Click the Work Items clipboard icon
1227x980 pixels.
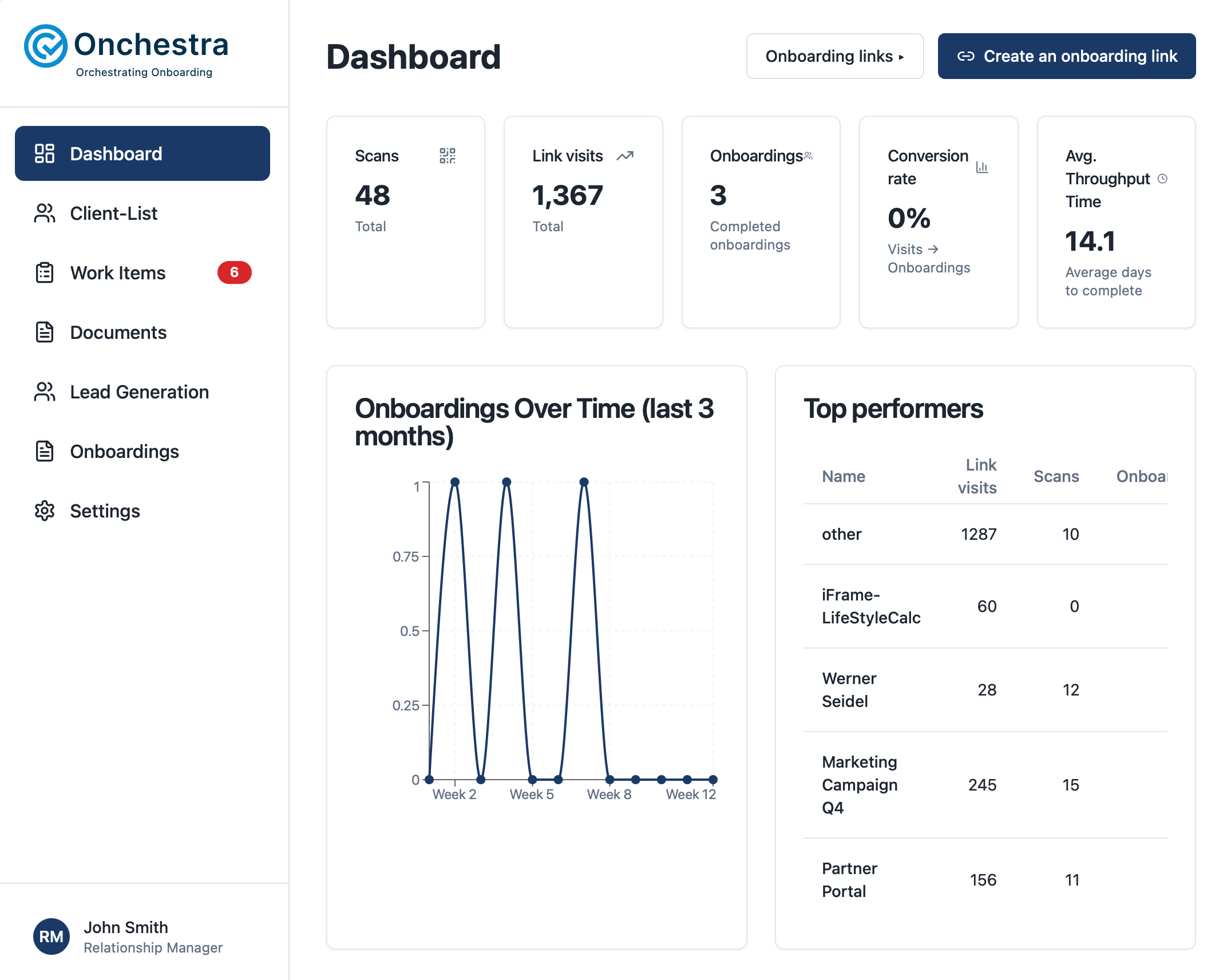click(x=45, y=272)
